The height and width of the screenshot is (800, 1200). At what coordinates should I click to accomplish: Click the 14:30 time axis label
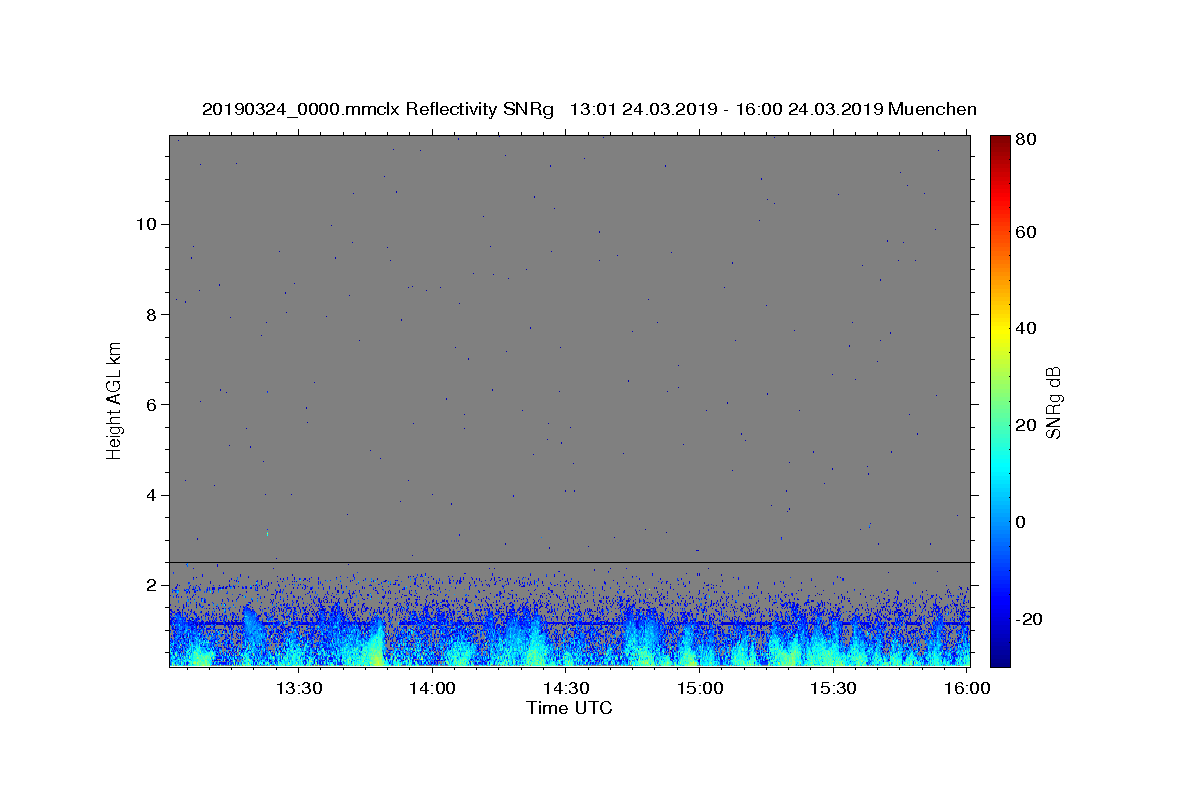[567, 689]
